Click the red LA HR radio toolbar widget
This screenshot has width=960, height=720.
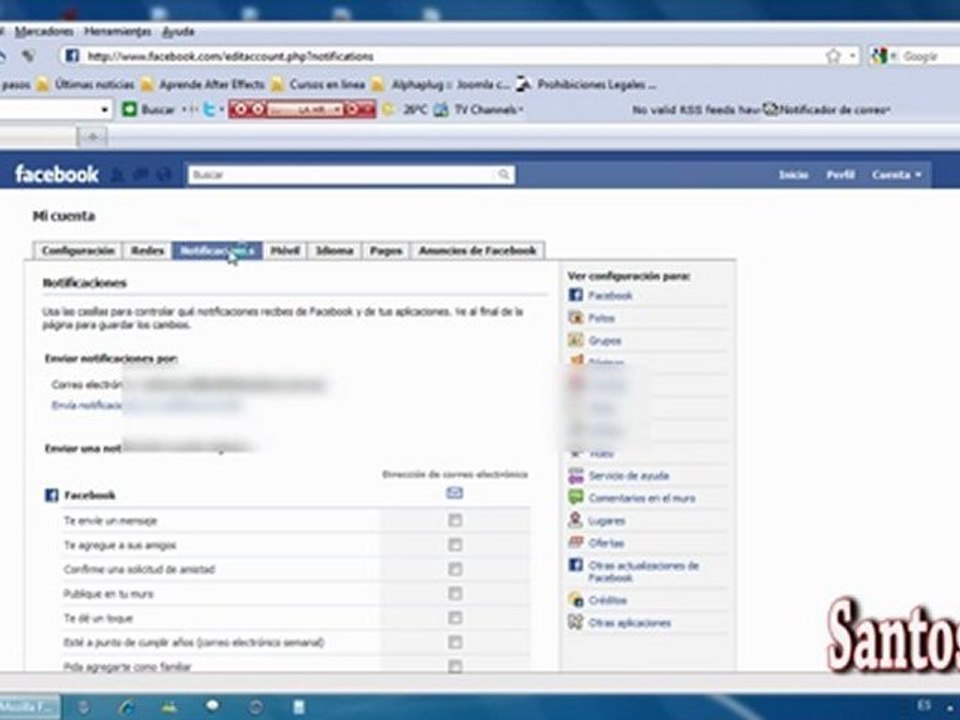302,110
